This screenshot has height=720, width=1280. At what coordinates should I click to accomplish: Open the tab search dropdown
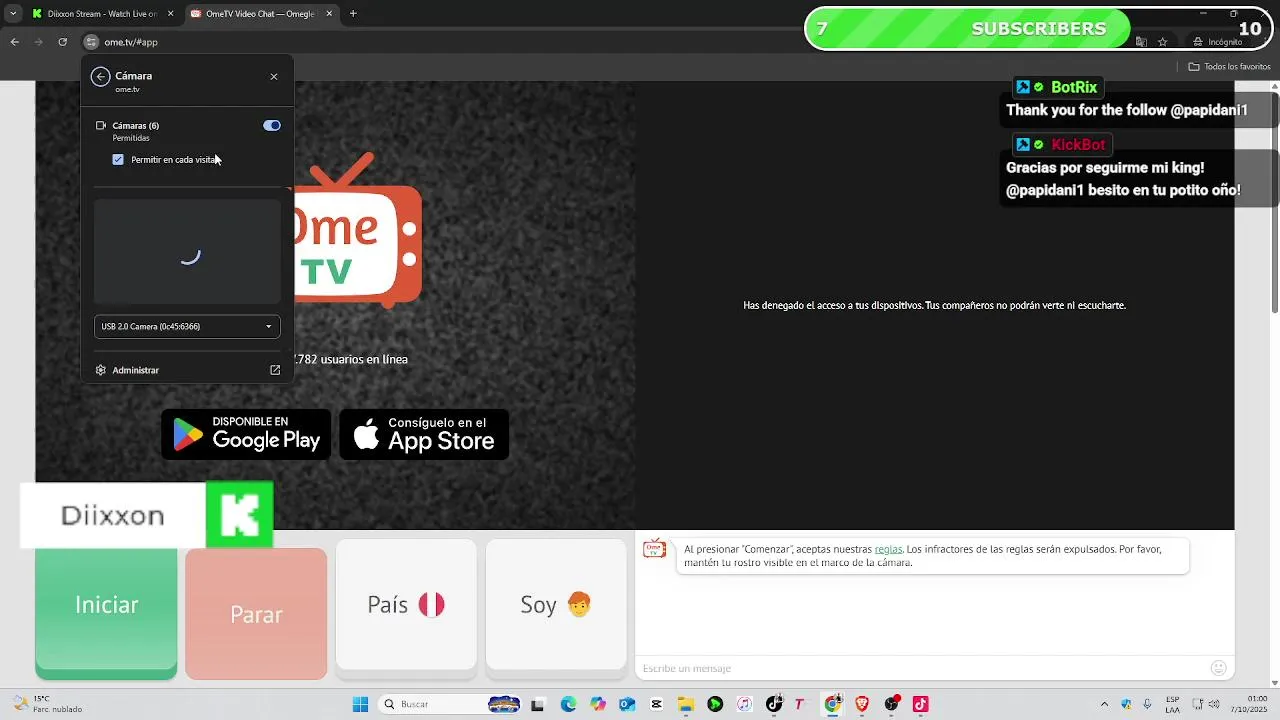coord(13,14)
